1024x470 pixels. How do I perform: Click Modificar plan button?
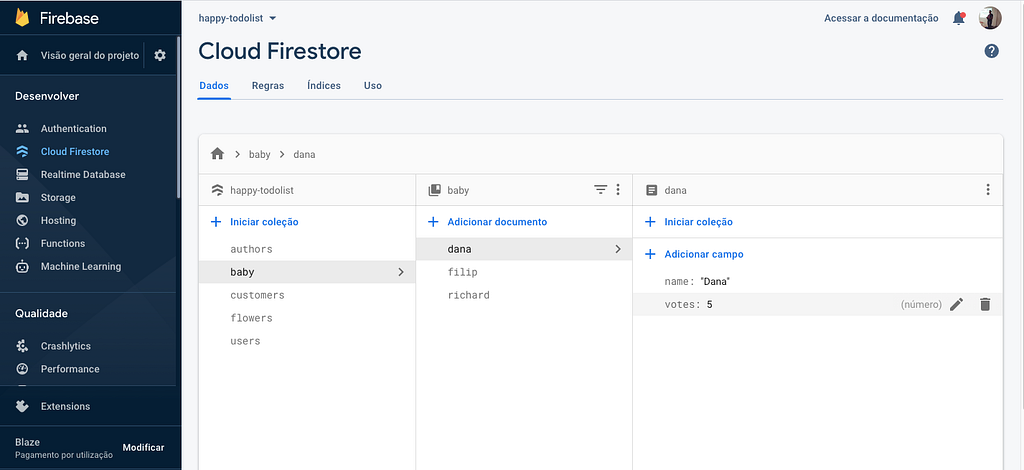coord(144,448)
